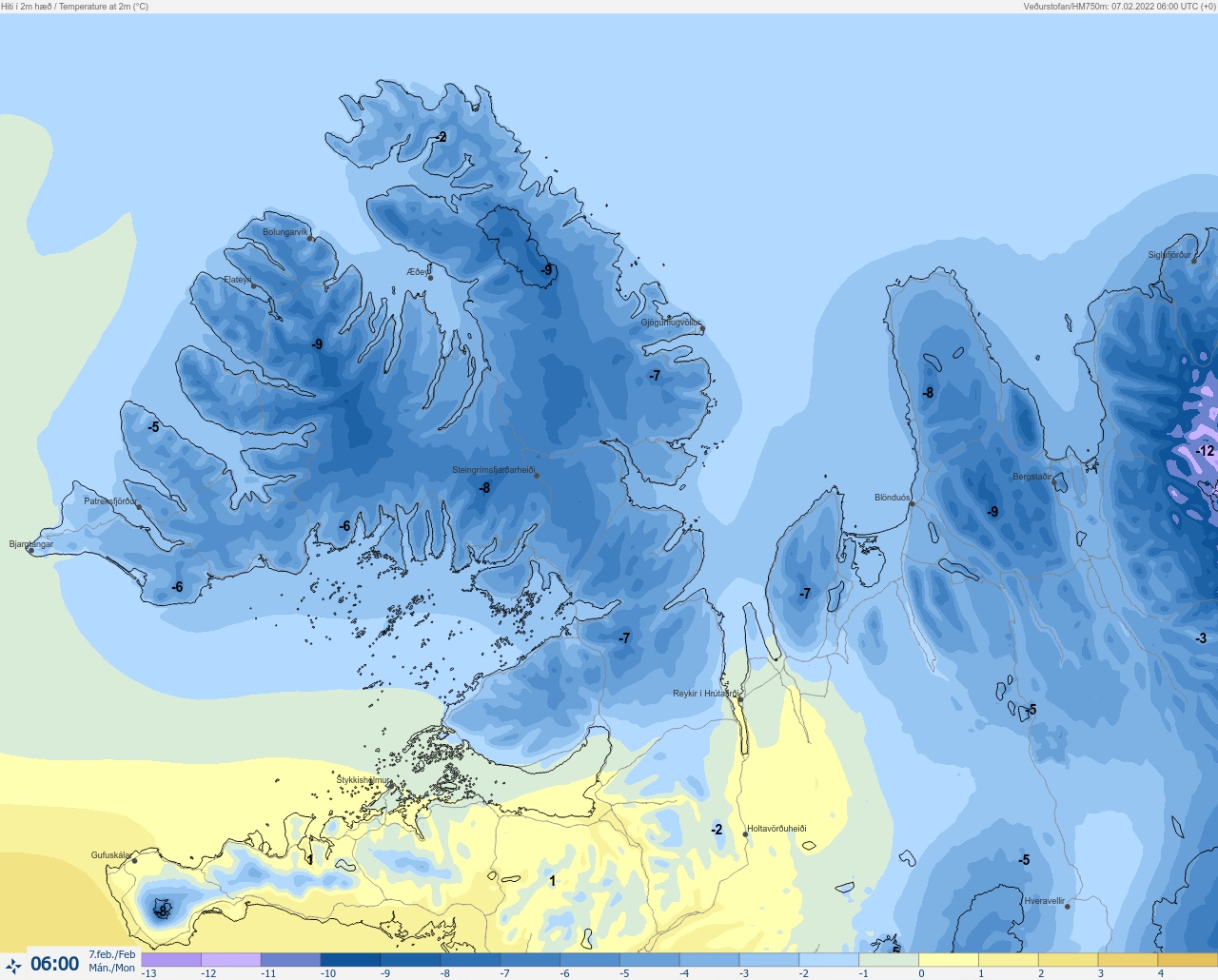Screen dimensions: 1218x980
Task: Click the -9 value south of Bergstaðir
Action: click(x=992, y=512)
